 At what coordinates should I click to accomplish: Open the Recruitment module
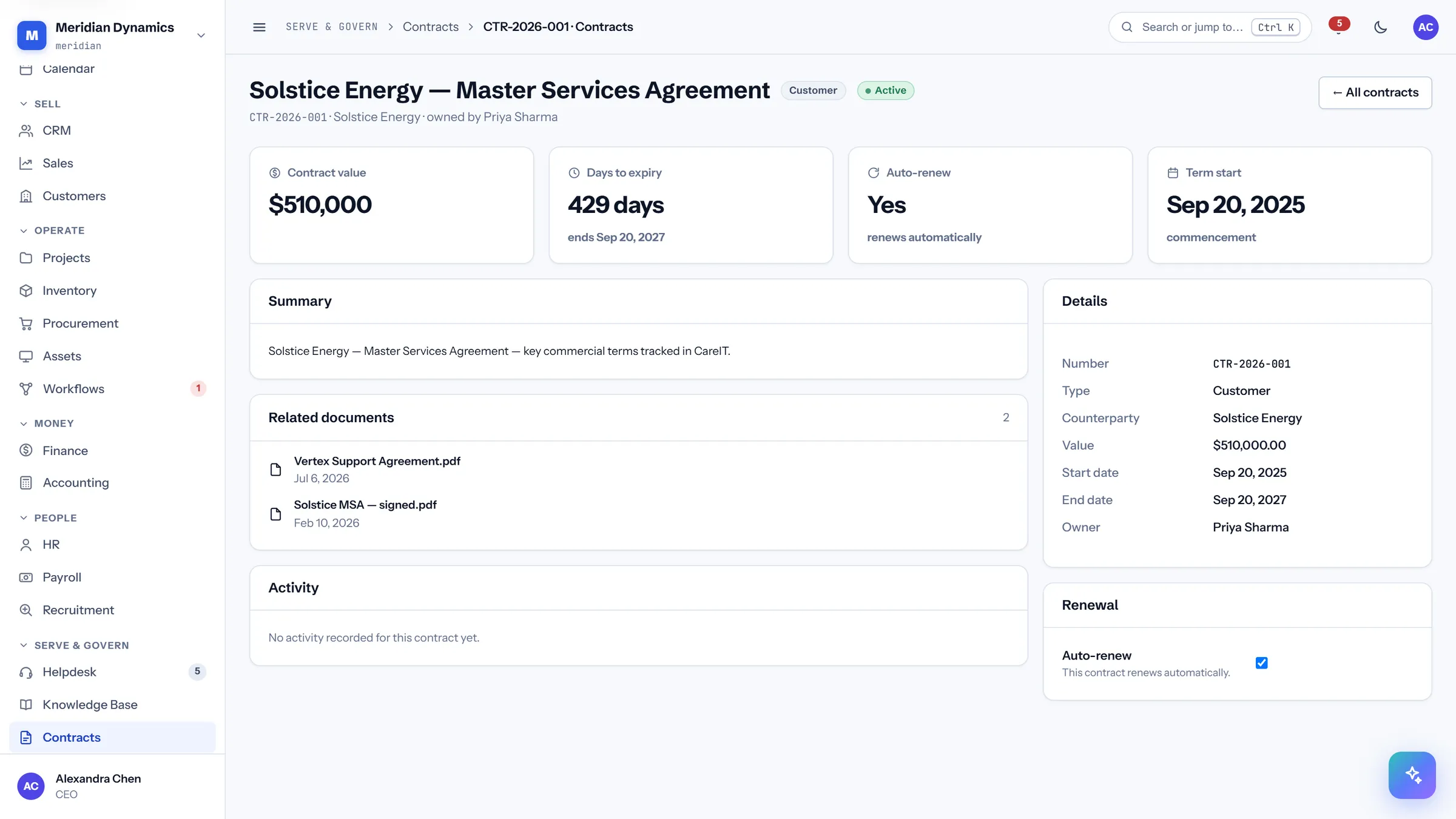pos(112,610)
